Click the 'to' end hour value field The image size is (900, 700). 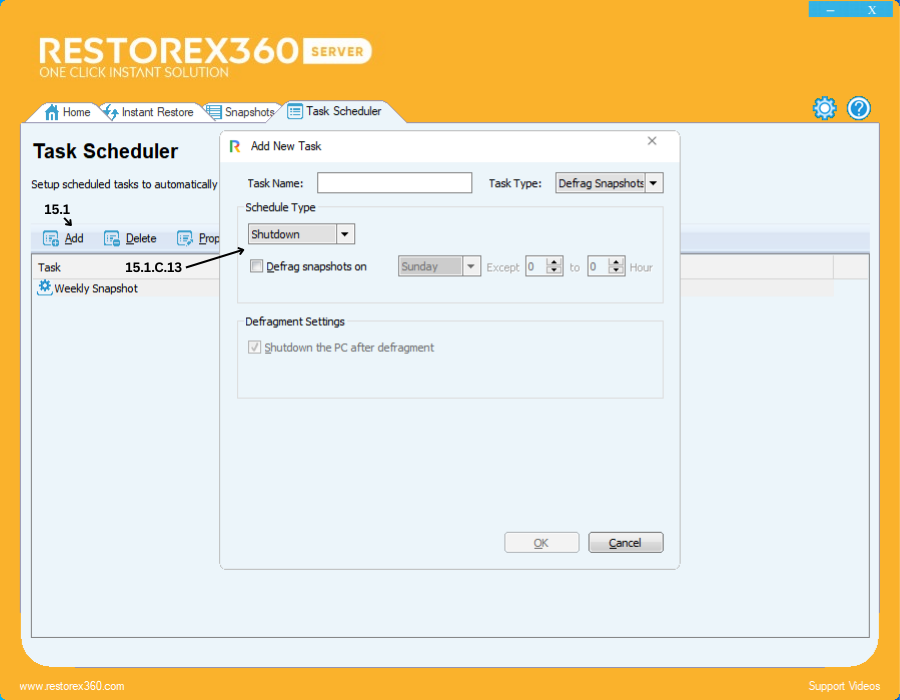(x=599, y=266)
